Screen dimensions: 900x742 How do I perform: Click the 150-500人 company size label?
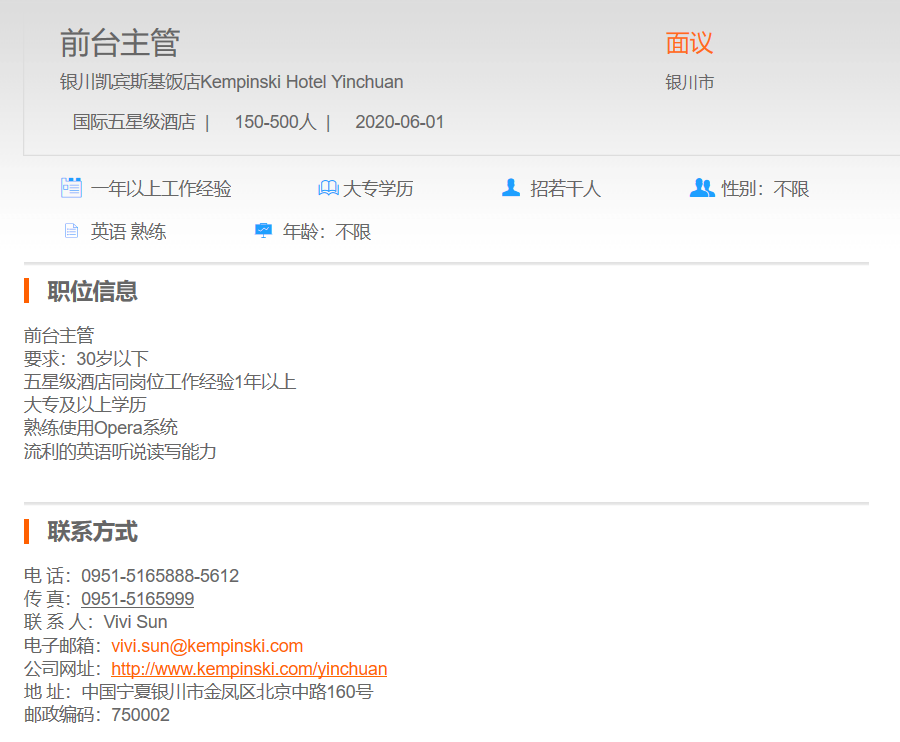pyautogui.click(x=275, y=122)
